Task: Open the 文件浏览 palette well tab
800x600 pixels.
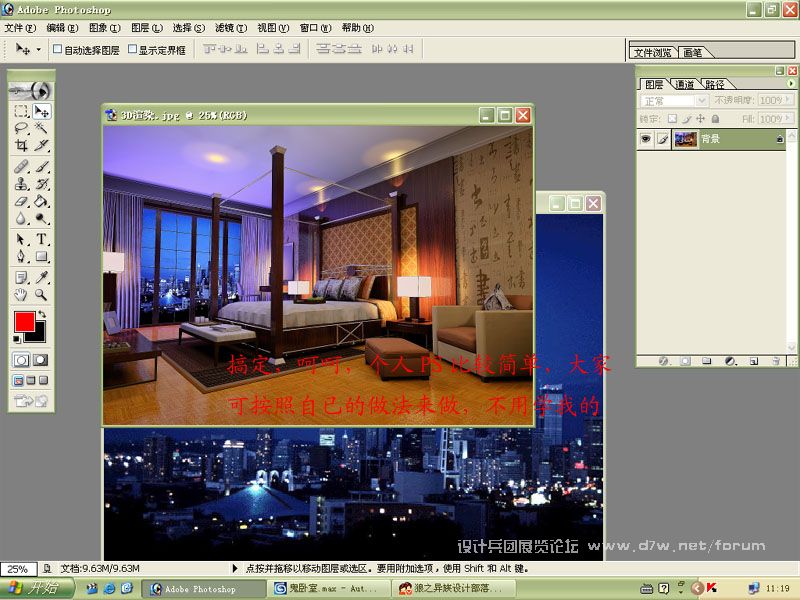Action: (x=654, y=52)
